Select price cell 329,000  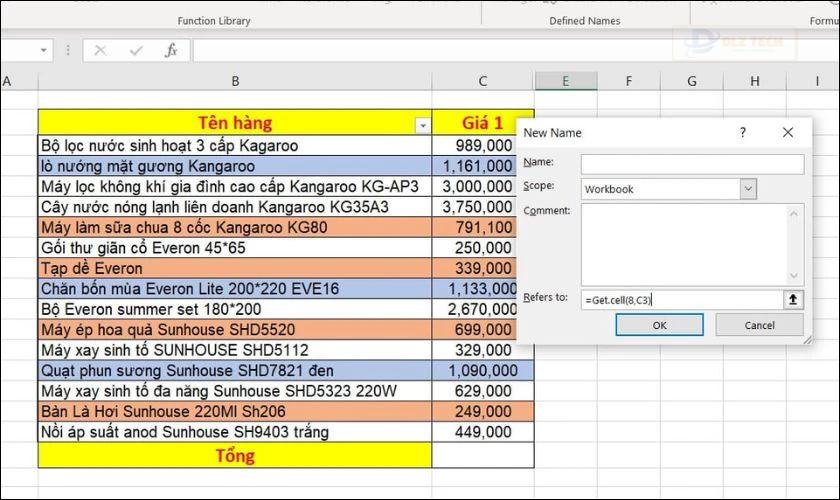coord(483,350)
